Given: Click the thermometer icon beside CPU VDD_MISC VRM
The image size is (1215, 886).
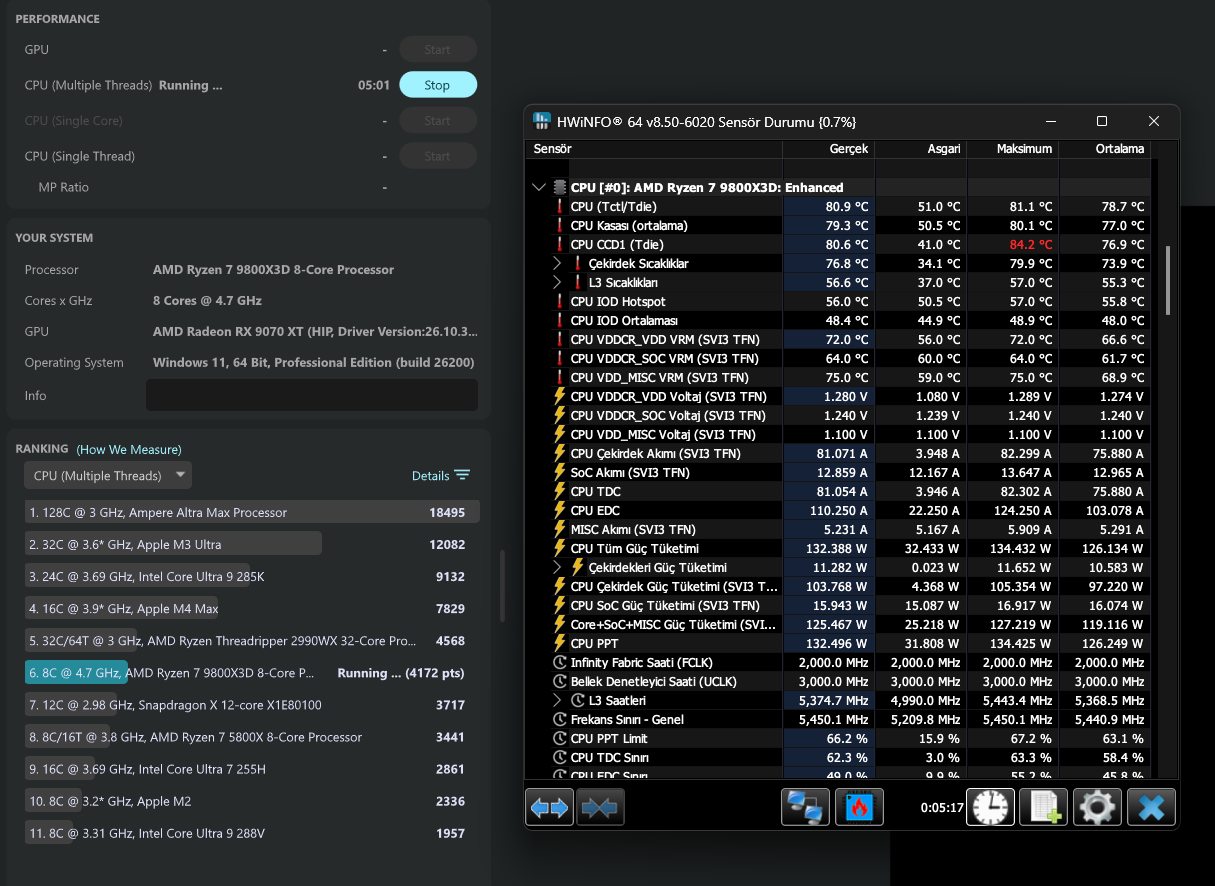Looking at the screenshot, I should pyautogui.click(x=560, y=378).
